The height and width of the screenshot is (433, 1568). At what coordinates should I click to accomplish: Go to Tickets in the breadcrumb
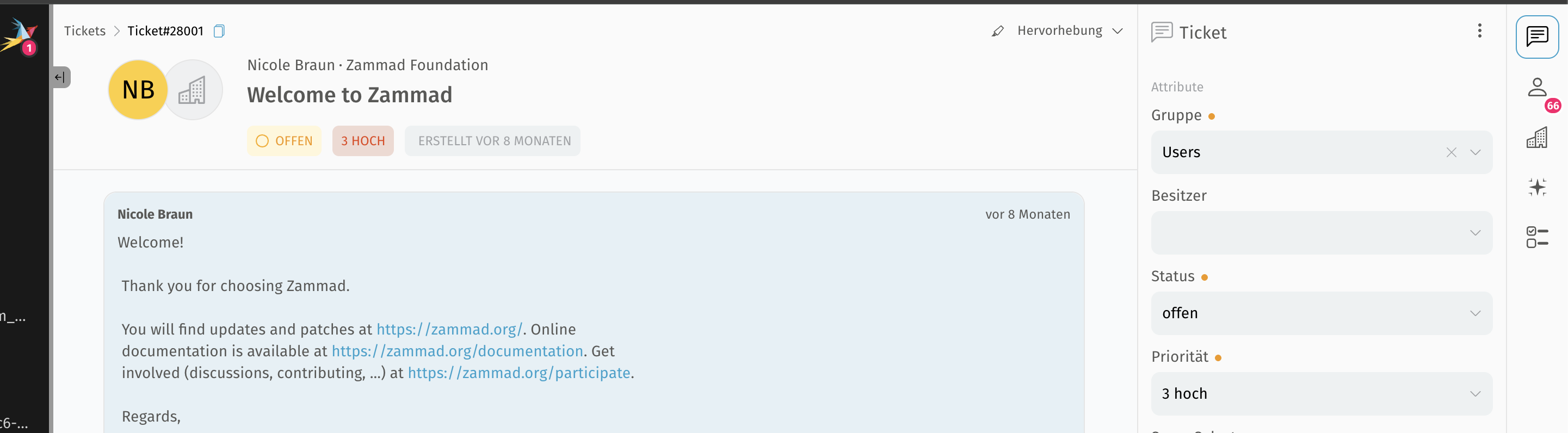pyautogui.click(x=85, y=31)
